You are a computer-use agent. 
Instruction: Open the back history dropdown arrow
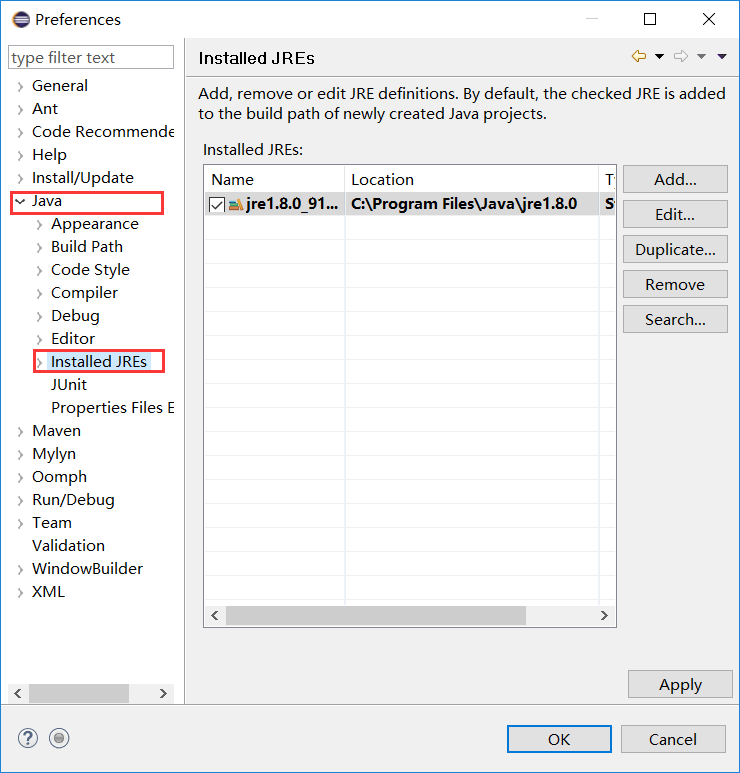point(659,57)
